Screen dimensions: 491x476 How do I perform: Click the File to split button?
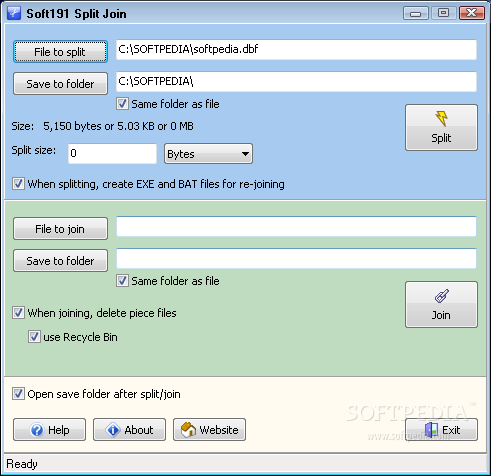pos(60,52)
